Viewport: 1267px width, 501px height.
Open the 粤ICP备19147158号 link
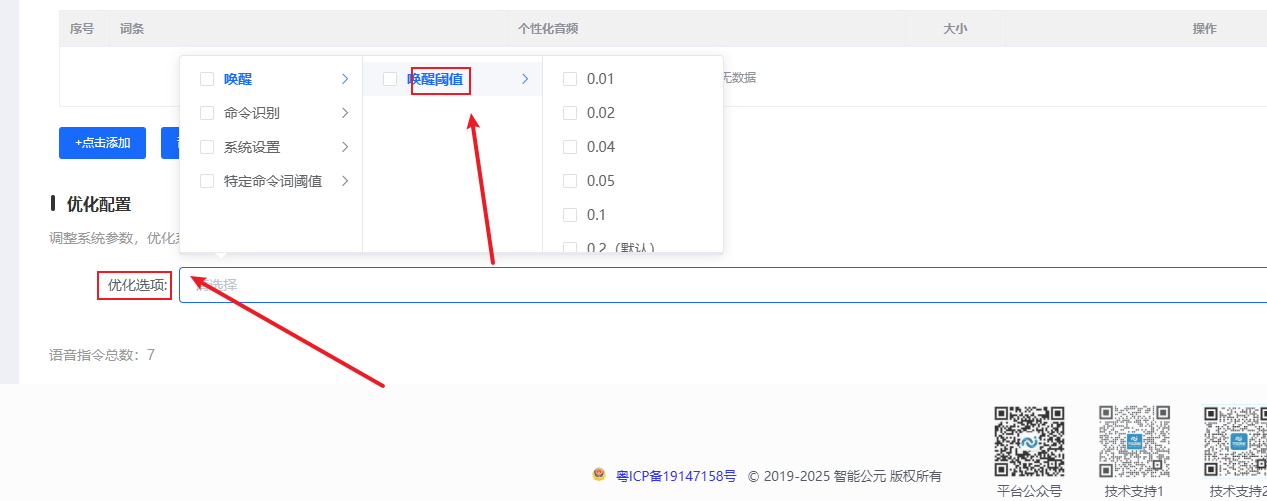coord(676,476)
